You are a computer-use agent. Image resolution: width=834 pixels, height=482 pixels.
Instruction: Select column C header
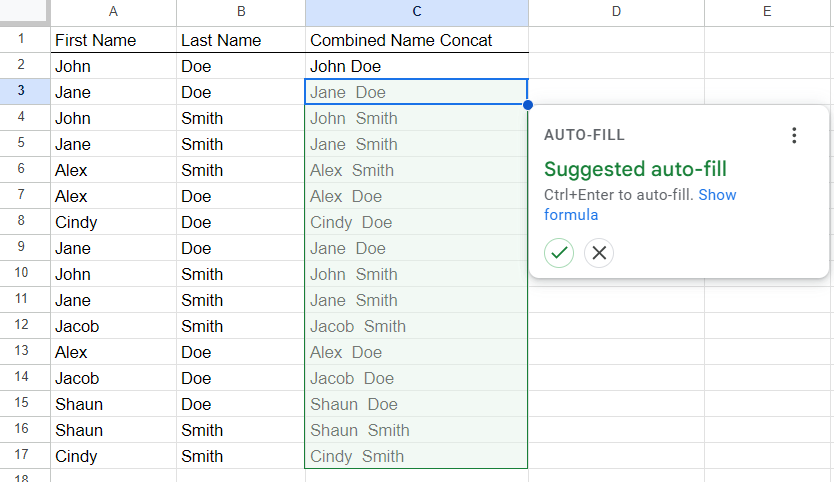click(x=417, y=12)
